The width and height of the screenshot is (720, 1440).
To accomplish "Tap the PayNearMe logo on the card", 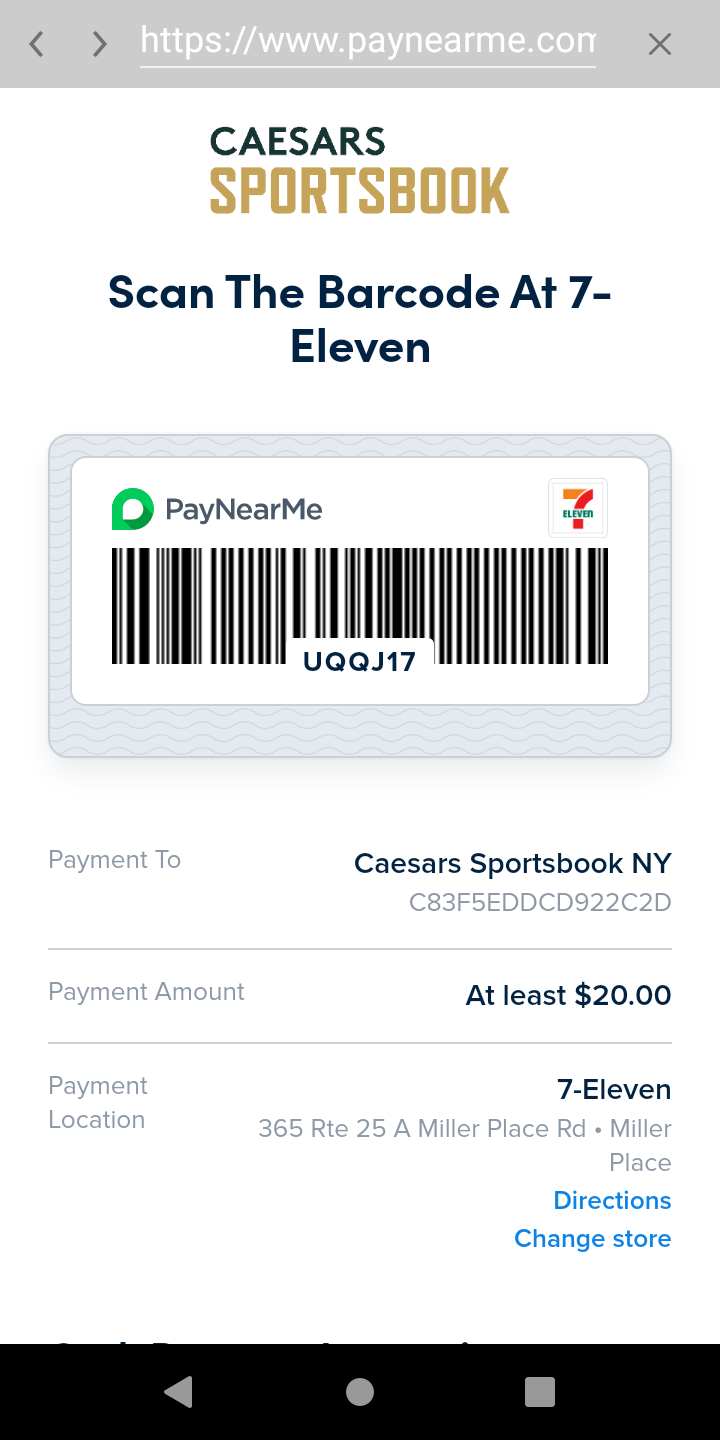I will [217, 509].
